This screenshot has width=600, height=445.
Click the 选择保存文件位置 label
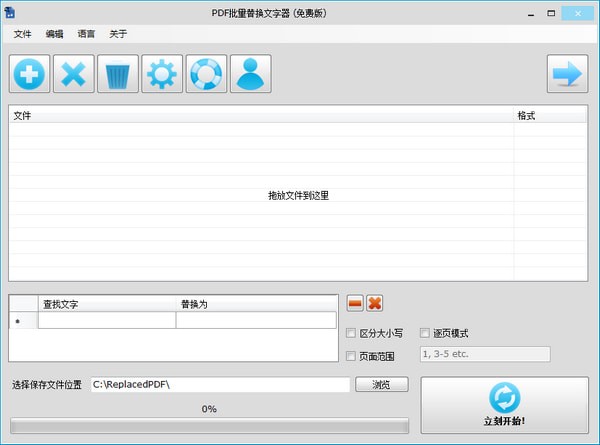(x=47, y=385)
